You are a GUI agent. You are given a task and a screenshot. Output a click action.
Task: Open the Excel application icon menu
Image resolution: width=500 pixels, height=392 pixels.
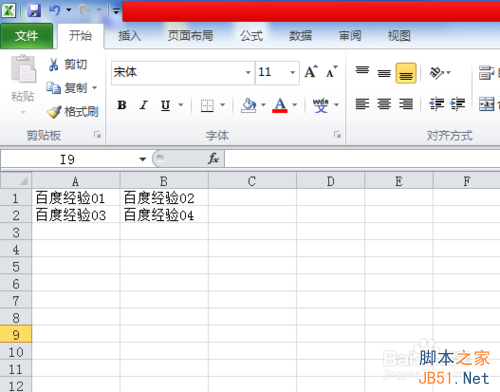(x=9, y=11)
